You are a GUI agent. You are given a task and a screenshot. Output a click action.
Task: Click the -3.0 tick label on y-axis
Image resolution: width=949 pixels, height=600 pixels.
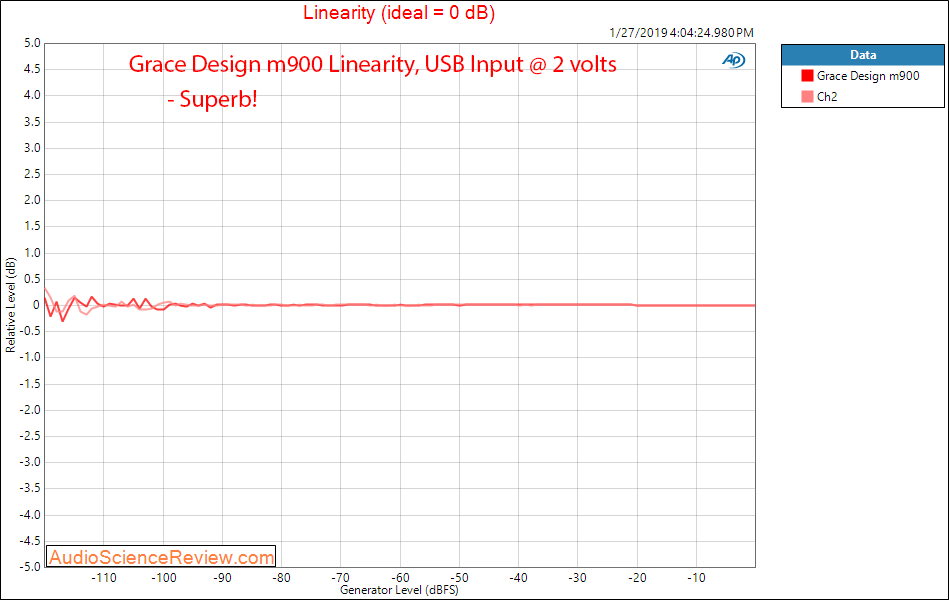[x=30, y=461]
